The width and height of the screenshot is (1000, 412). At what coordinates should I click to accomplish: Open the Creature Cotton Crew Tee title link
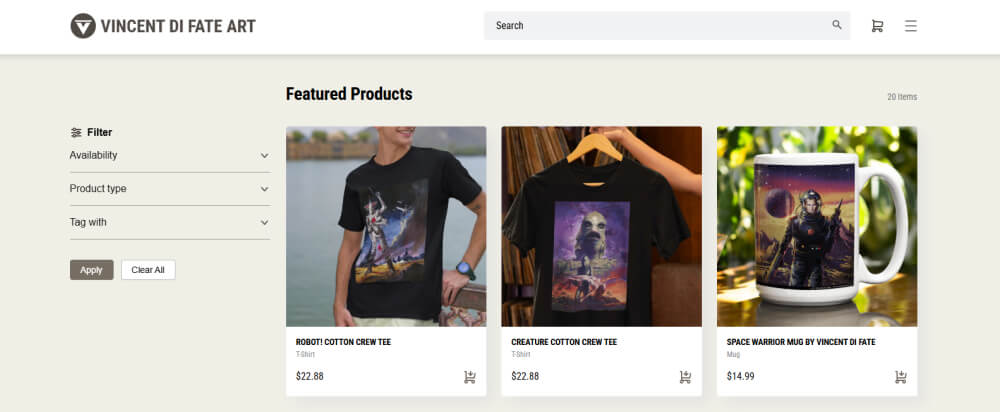[564, 342]
